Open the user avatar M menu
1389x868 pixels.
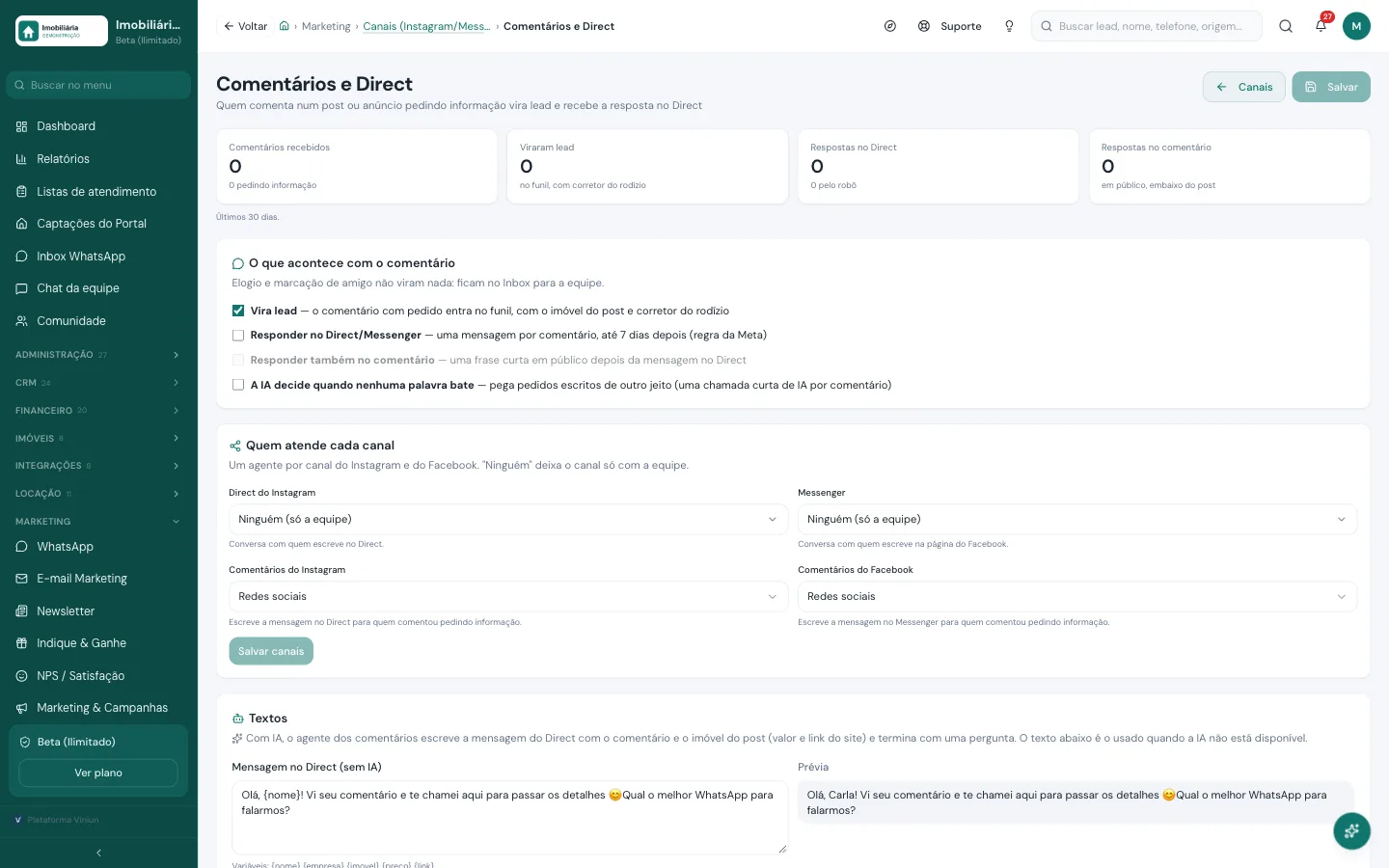coord(1356,26)
